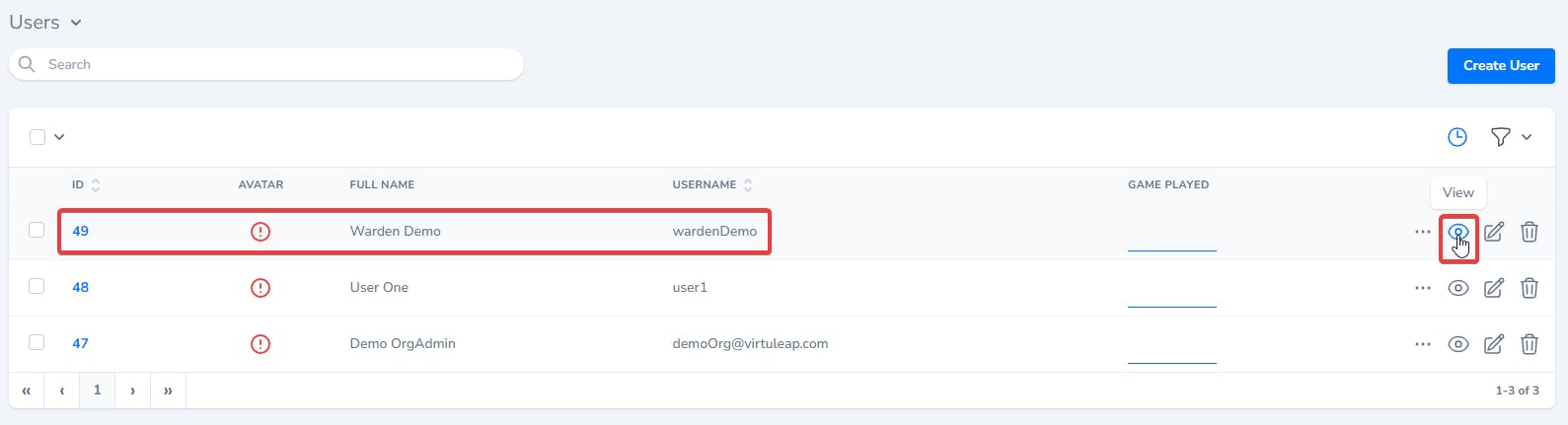Image resolution: width=1568 pixels, height=425 pixels.
Task: Click the username user1
Action: coord(690,287)
